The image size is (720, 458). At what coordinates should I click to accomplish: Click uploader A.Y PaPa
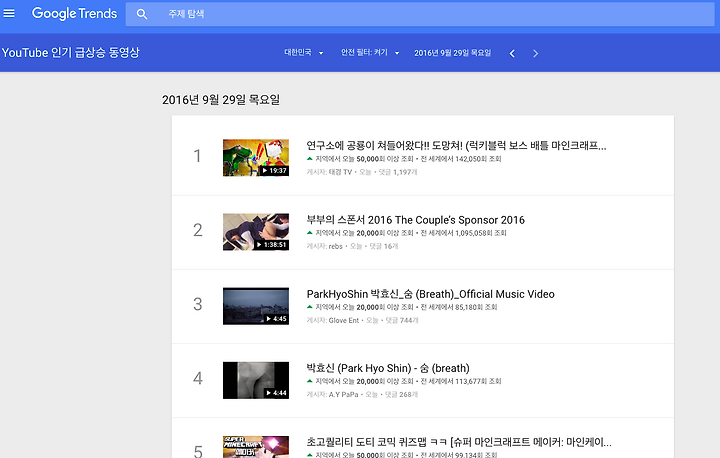tap(343, 394)
